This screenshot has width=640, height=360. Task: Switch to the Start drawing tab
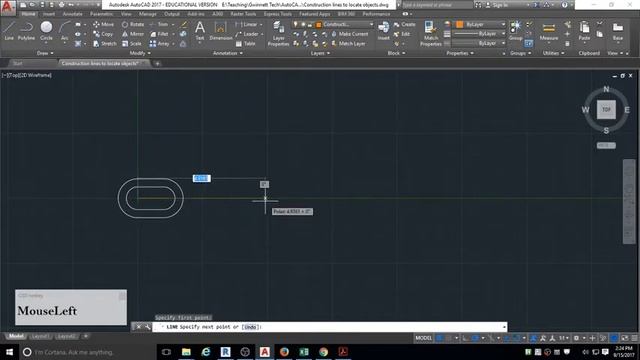click(x=18, y=63)
